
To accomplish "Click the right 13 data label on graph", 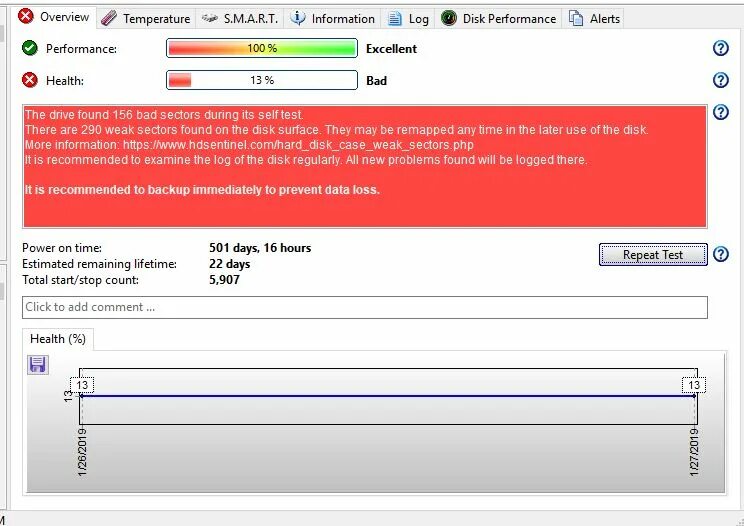I will pos(694,385).
